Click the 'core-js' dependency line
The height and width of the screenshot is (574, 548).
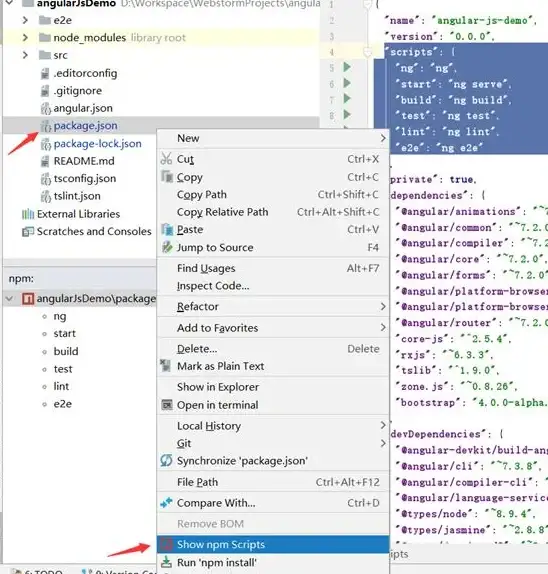click(x=453, y=339)
